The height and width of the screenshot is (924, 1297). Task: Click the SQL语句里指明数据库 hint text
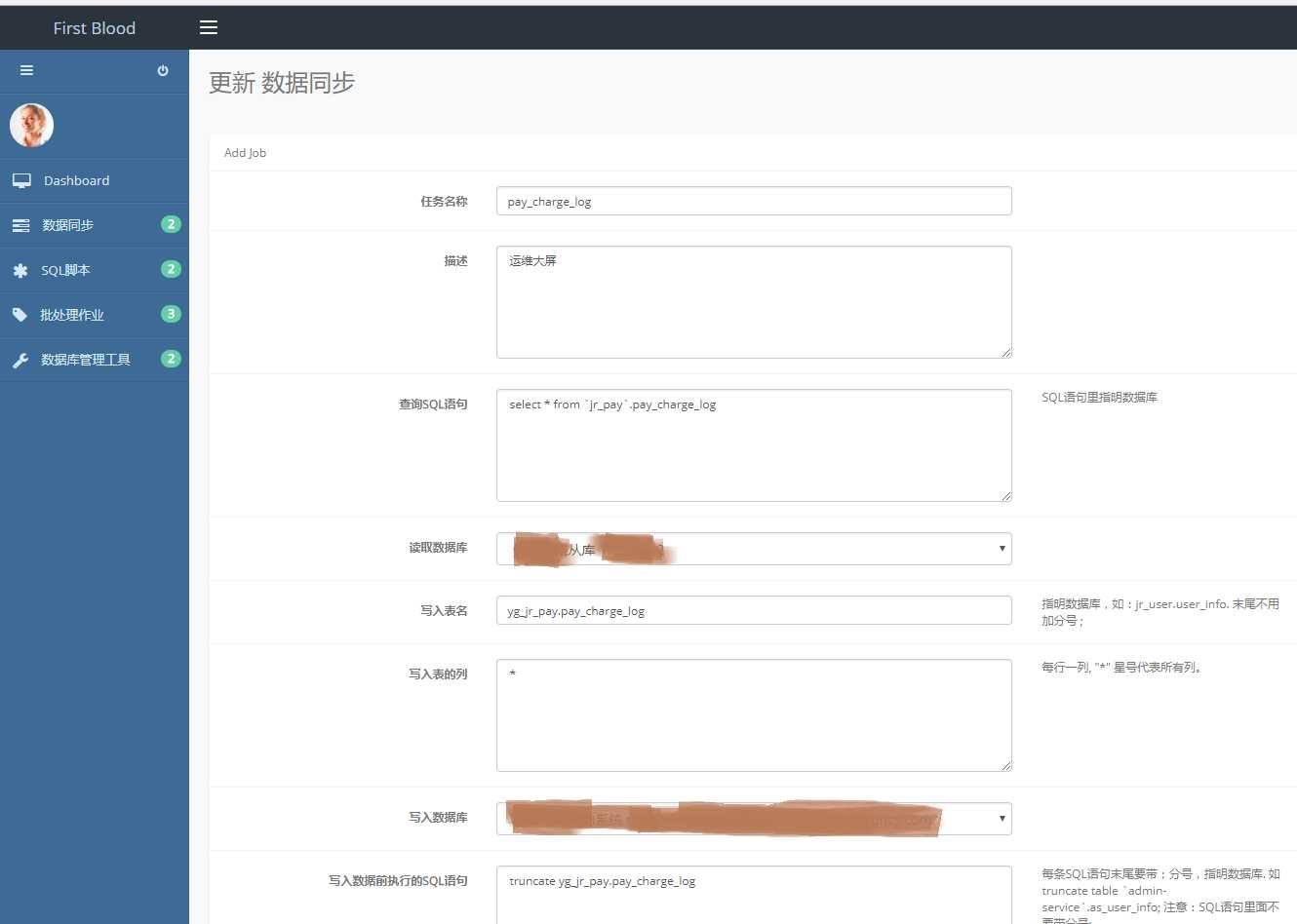point(1099,398)
